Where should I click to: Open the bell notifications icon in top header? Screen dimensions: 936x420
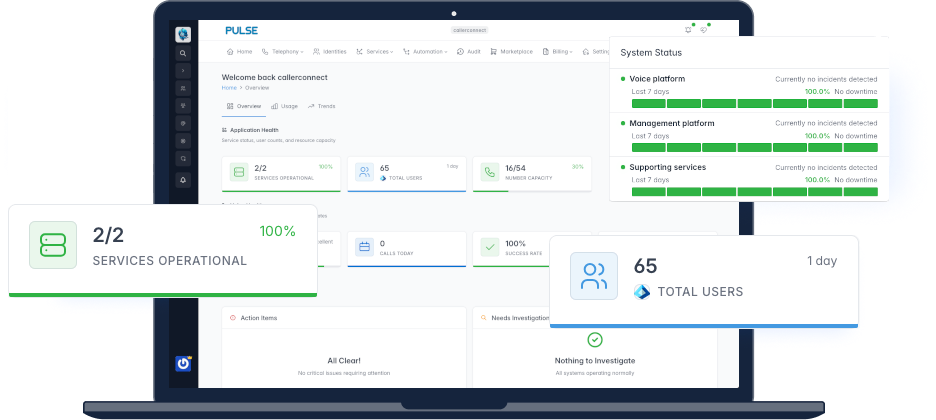point(688,30)
